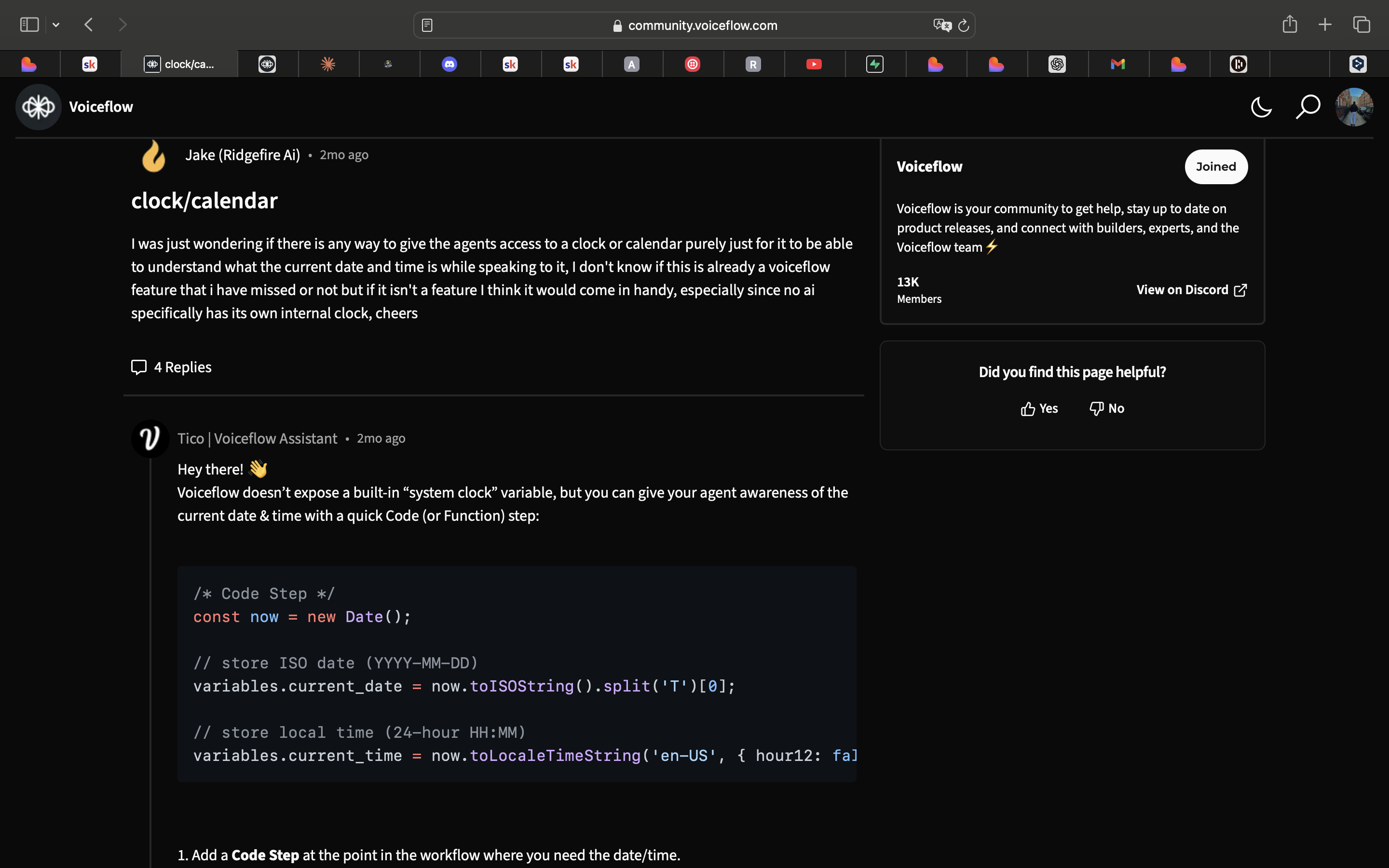Vote No on page helpfulness
Screen dimensions: 1389x868
click(1106, 409)
